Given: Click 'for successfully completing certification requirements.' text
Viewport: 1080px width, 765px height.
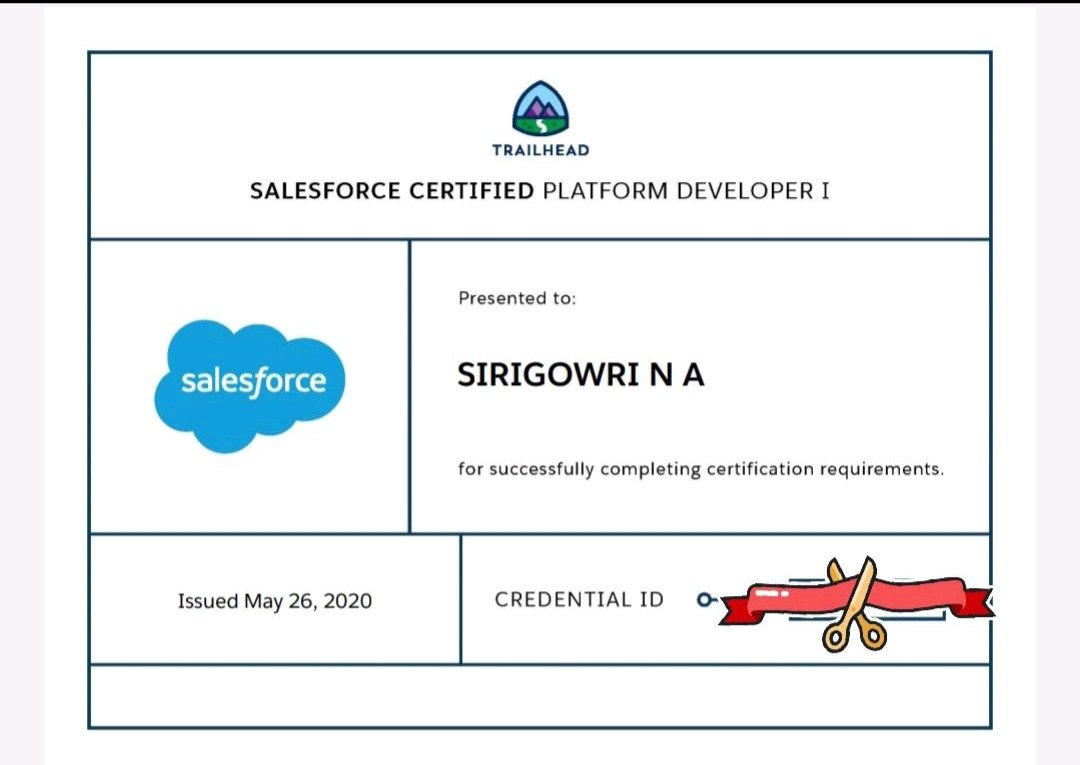Looking at the screenshot, I should 700,470.
